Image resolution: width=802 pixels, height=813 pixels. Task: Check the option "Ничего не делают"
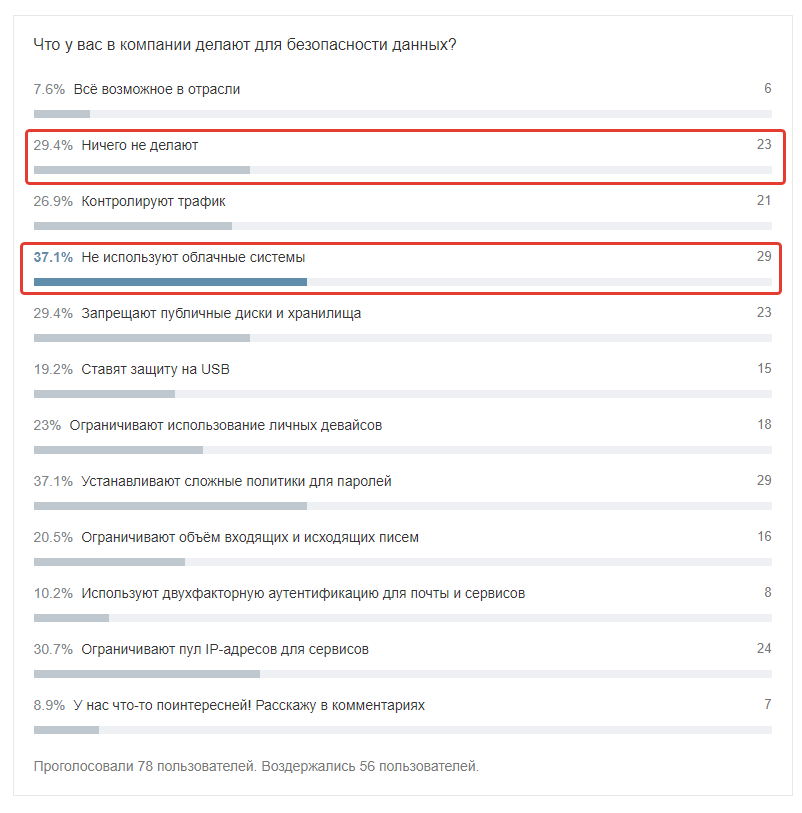(x=136, y=144)
